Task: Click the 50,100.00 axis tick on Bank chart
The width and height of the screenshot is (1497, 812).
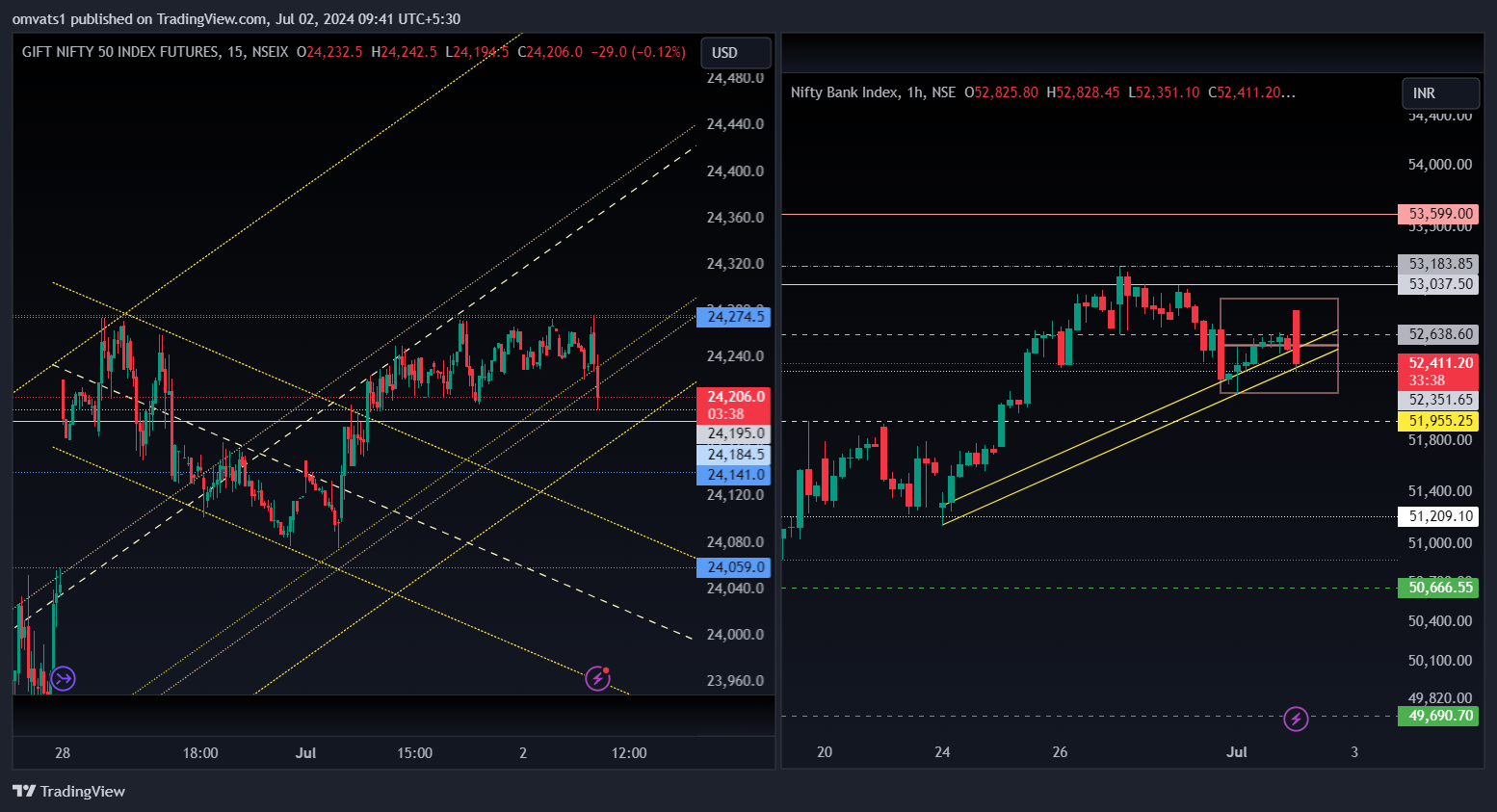Action: coord(1440,661)
